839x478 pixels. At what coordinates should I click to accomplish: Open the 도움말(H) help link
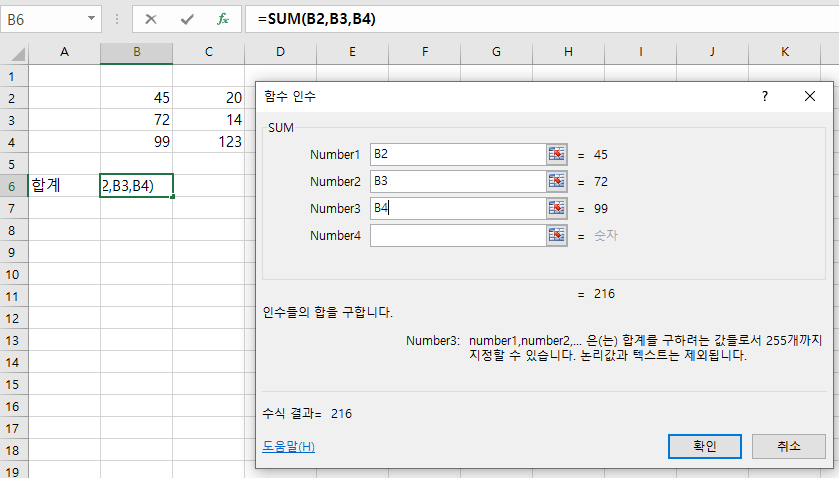point(288,446)
